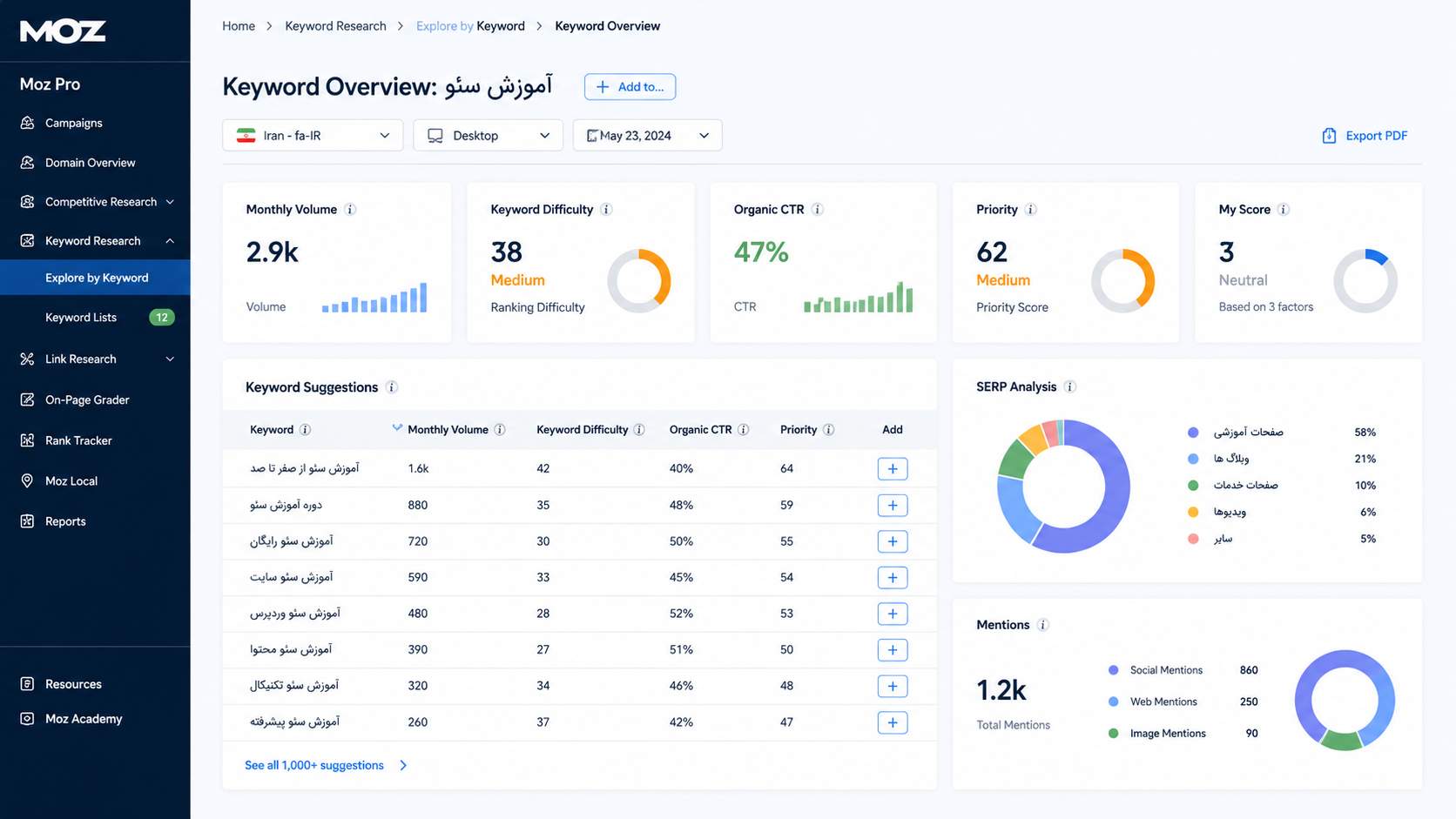The image size is (1456, 819).
Task: Click the 2.9k Monthly Volume value
Action: click(x=272, y=252)
